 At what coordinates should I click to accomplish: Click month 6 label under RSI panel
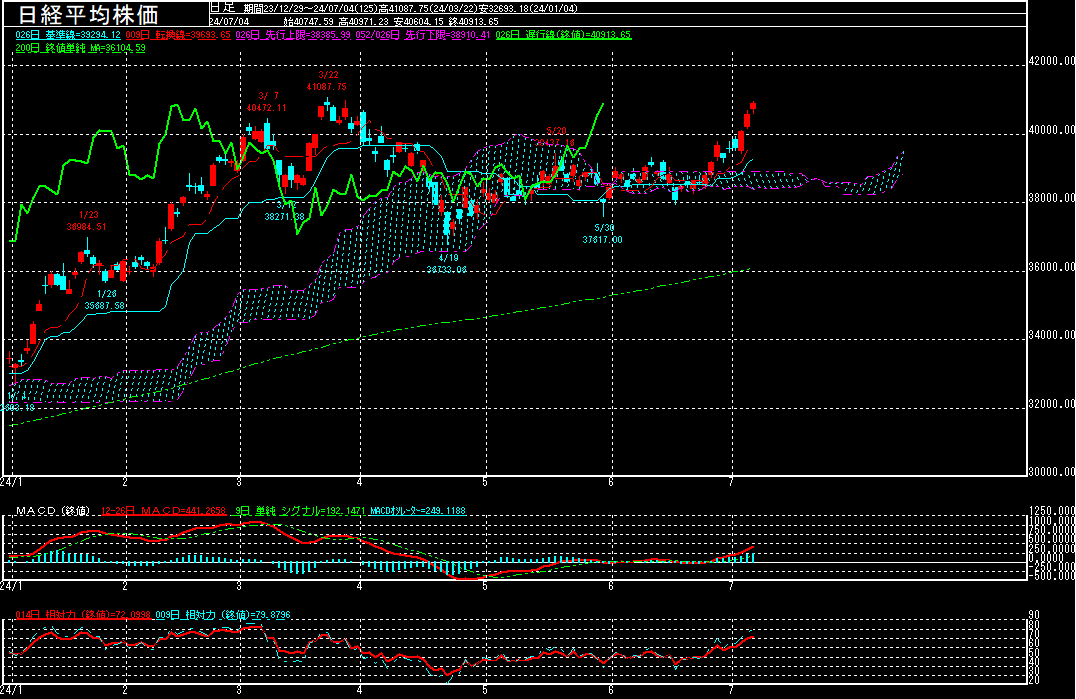[x=611, y=690]
